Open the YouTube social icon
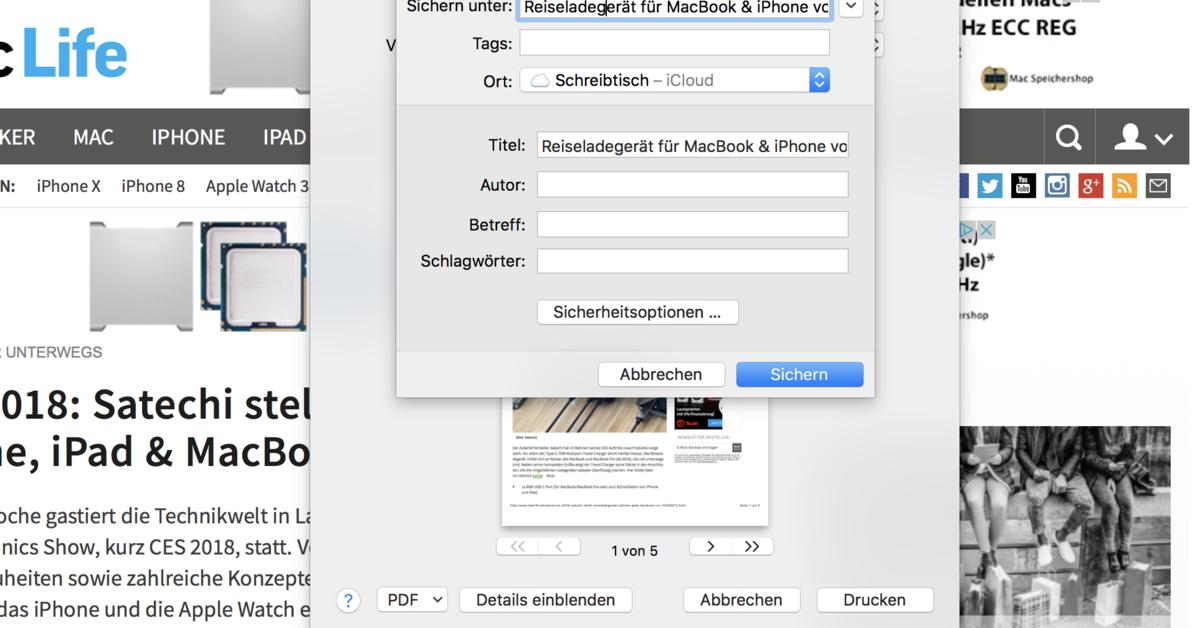The image size is (1200, 628). coord(1023,185)
